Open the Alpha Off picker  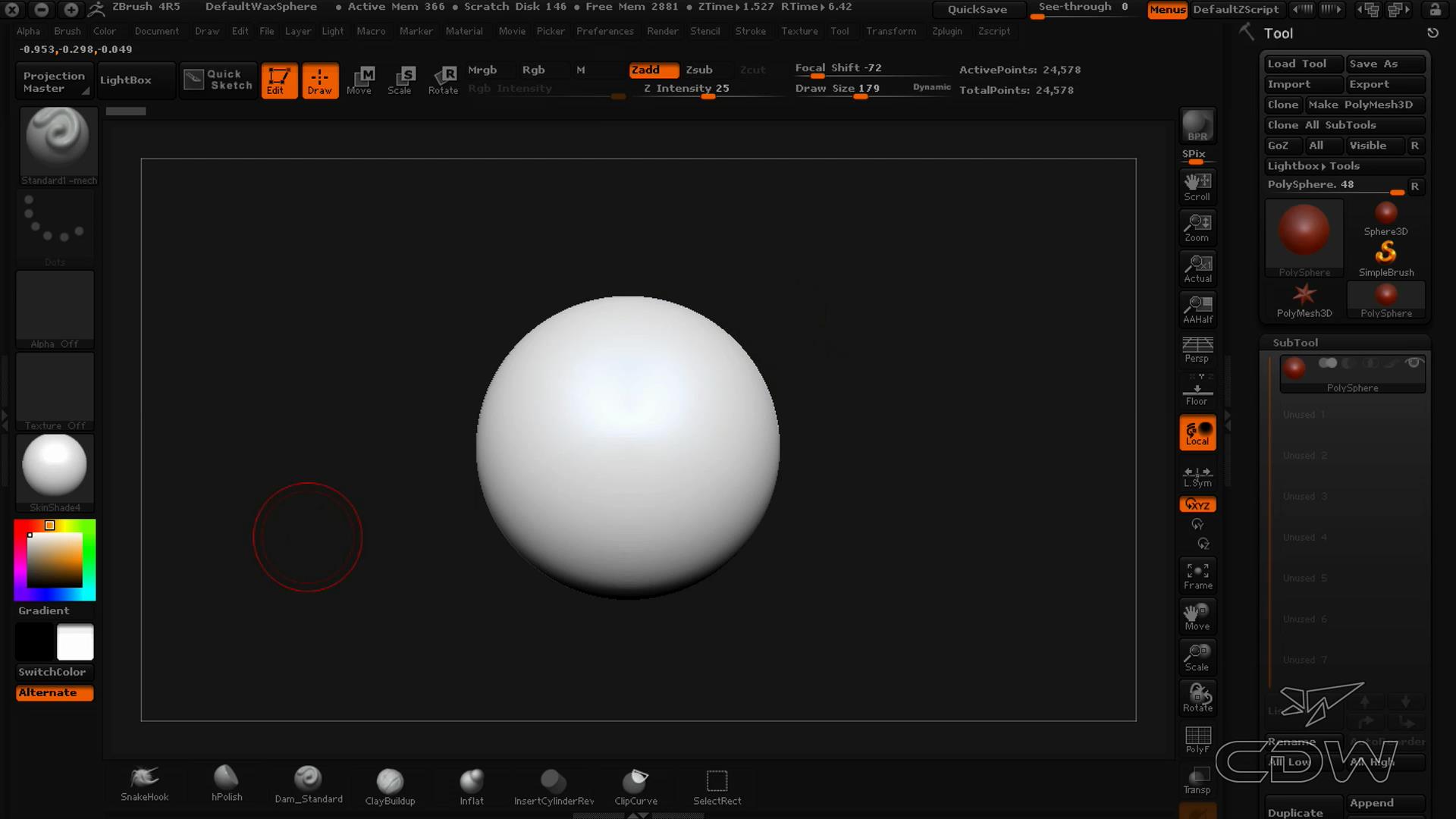coord(55,309)
